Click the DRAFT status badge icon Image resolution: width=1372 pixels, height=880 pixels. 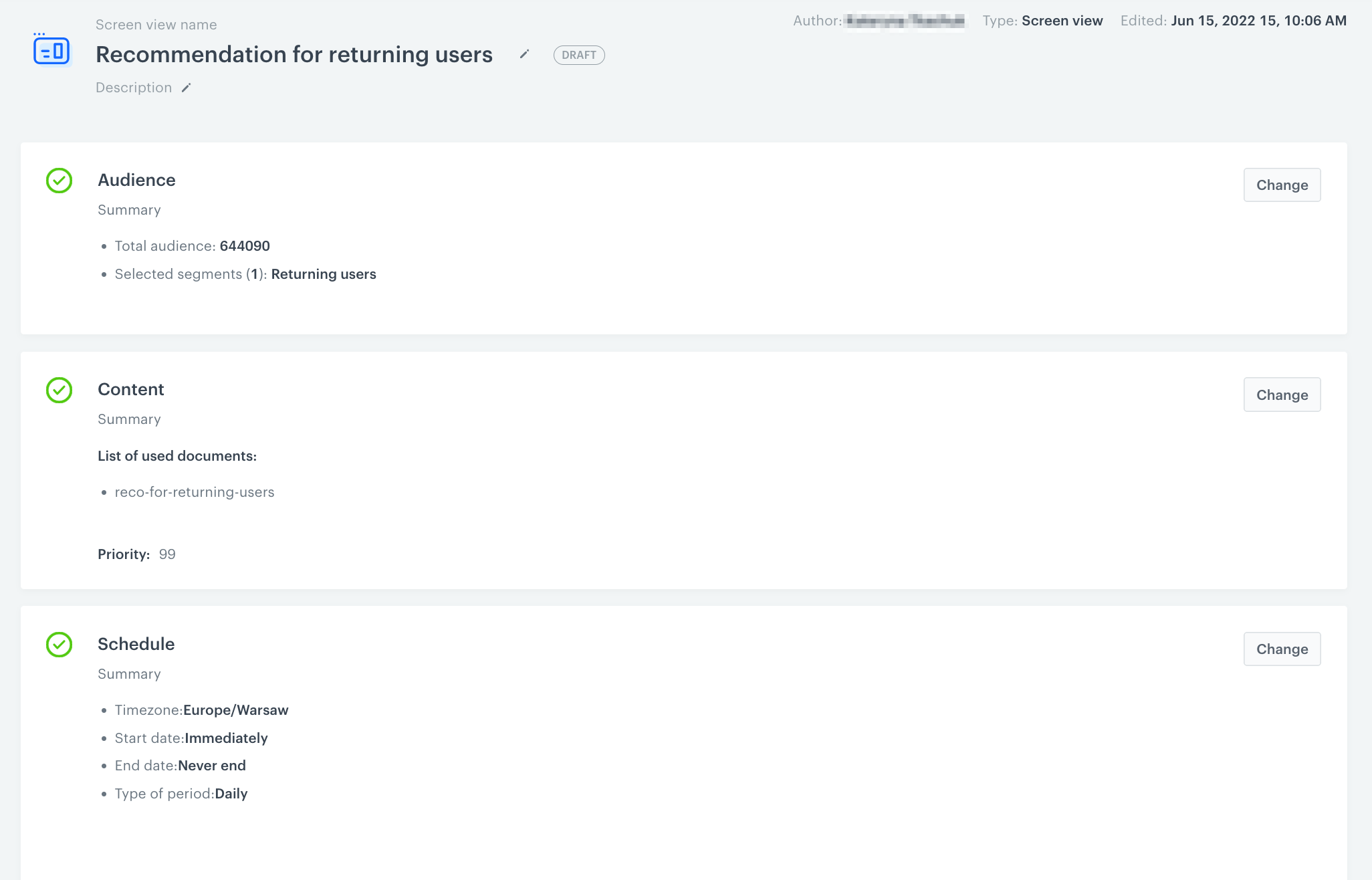(x=579, y=54)
